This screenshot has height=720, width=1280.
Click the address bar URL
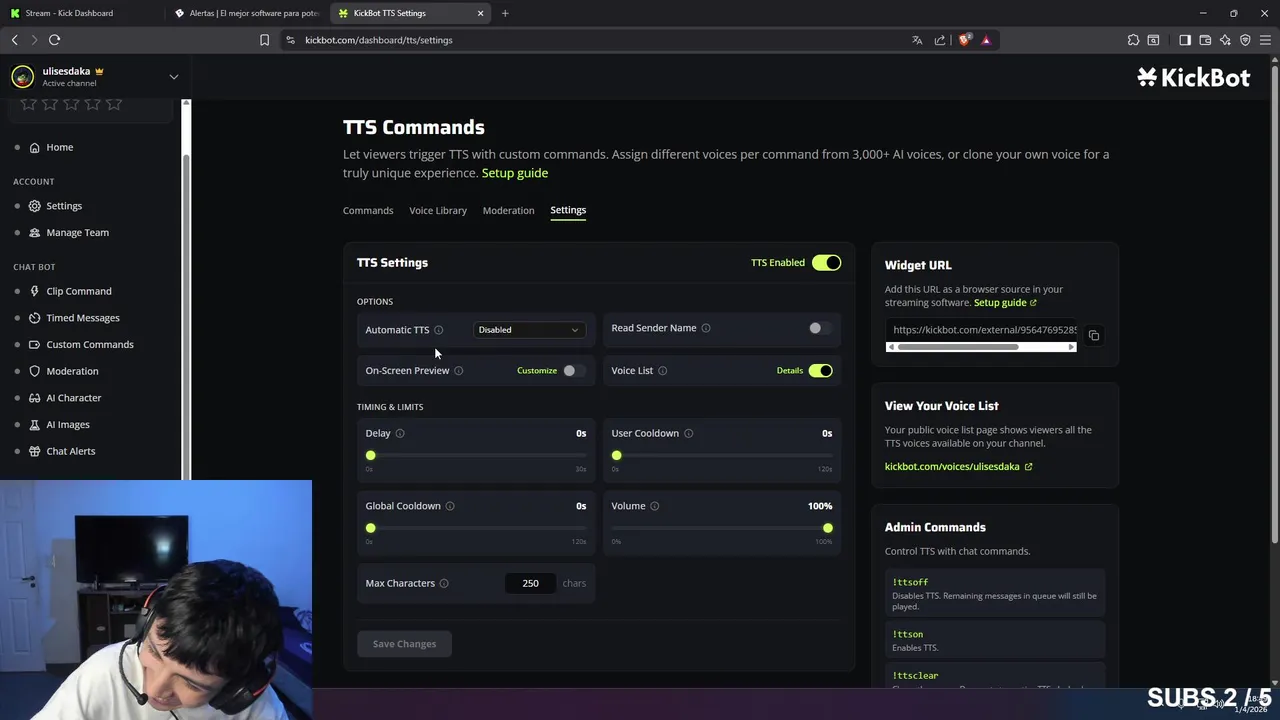(x=379, y=40)
